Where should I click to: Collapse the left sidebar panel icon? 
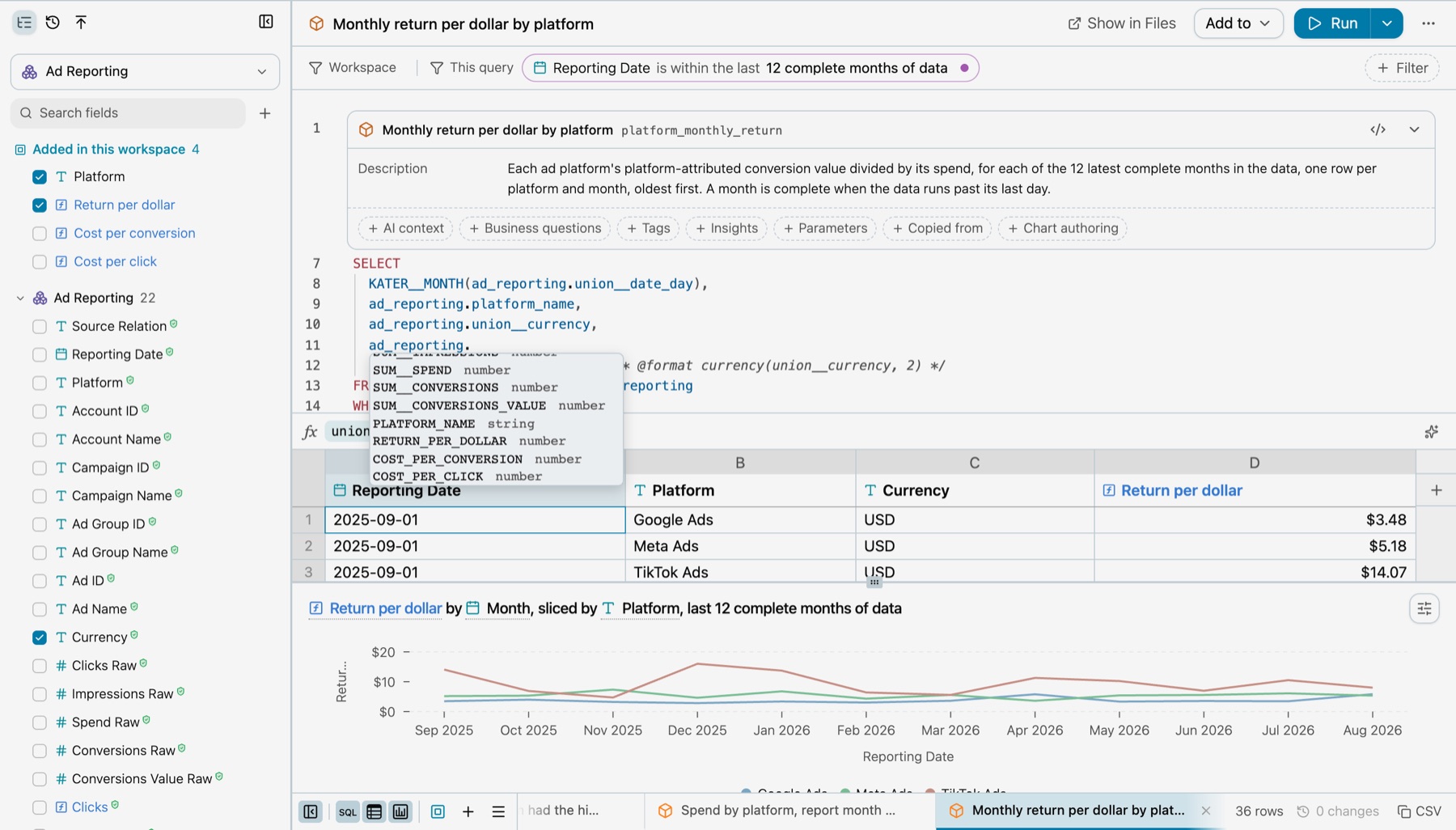pos(266,22)
